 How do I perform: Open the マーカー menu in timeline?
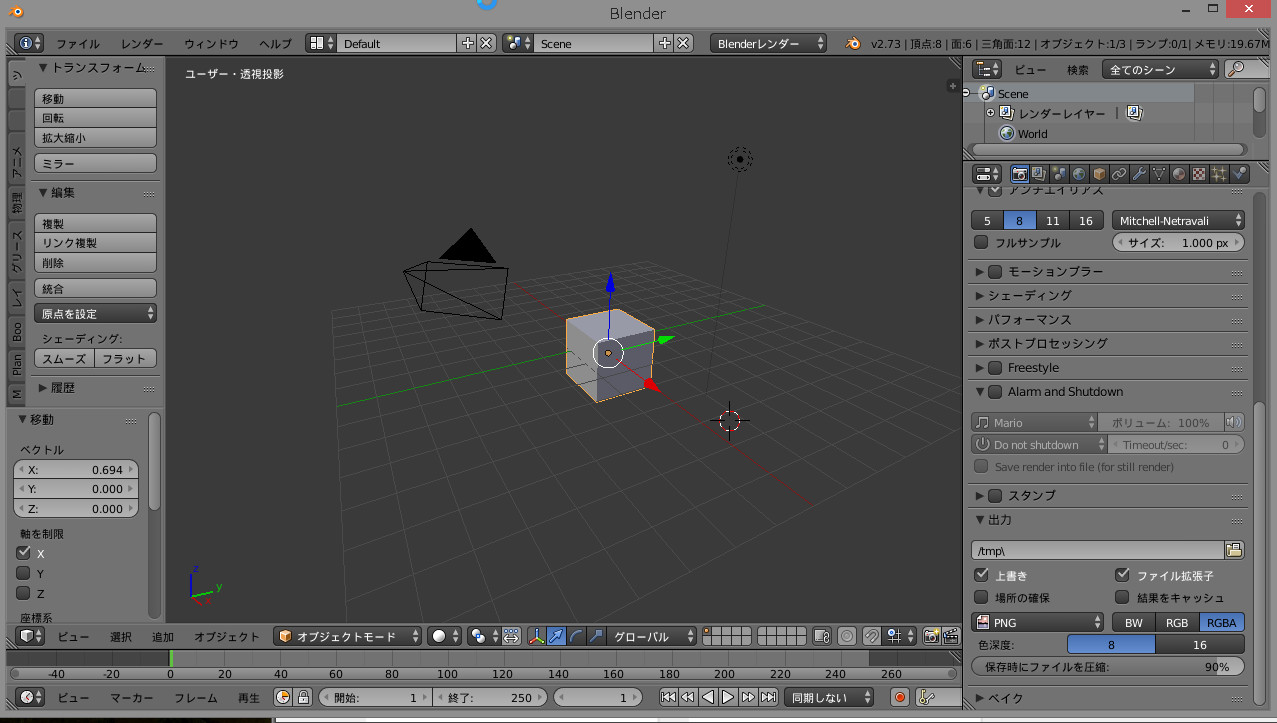click(132, 698)
